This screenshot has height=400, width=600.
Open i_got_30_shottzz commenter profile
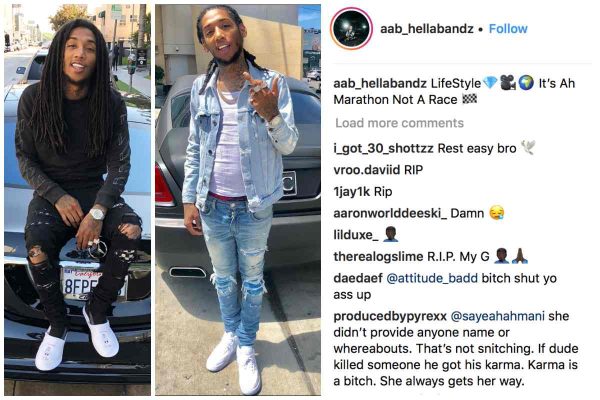tap(383, 149)
